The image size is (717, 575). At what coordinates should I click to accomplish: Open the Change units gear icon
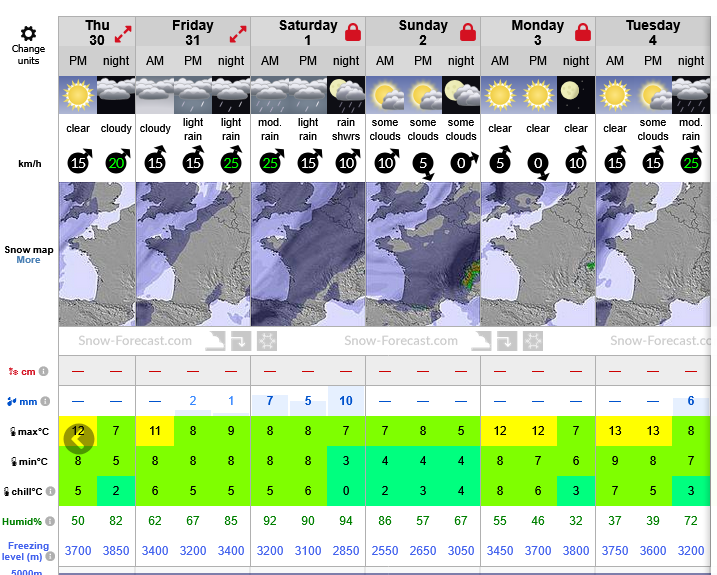tap(28, 33)
